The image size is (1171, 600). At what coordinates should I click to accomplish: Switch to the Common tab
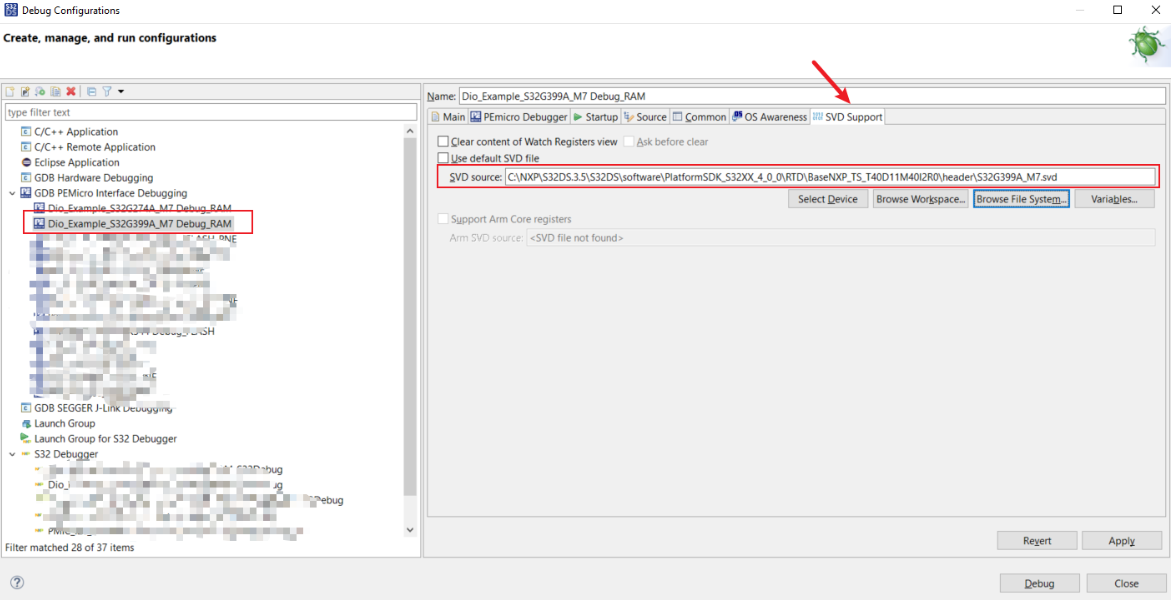pyautogui.click(x=699, y=117)
